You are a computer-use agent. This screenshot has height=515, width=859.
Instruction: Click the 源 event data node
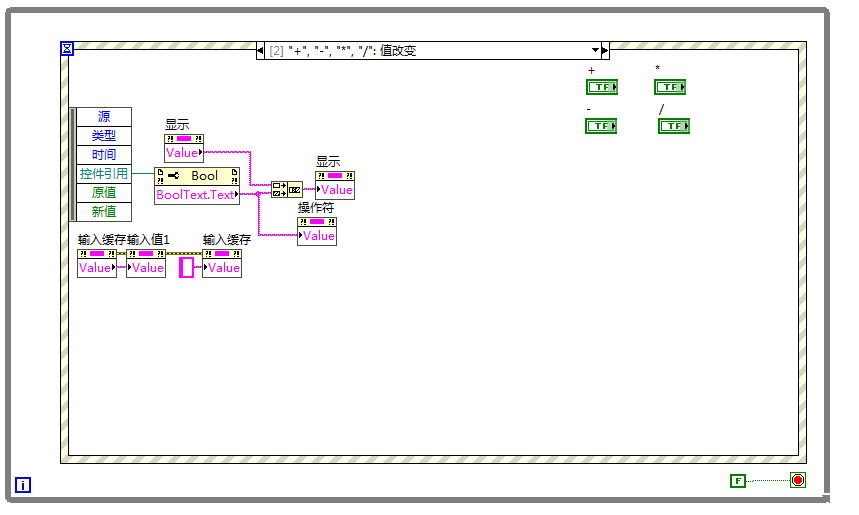click(104, 117)
